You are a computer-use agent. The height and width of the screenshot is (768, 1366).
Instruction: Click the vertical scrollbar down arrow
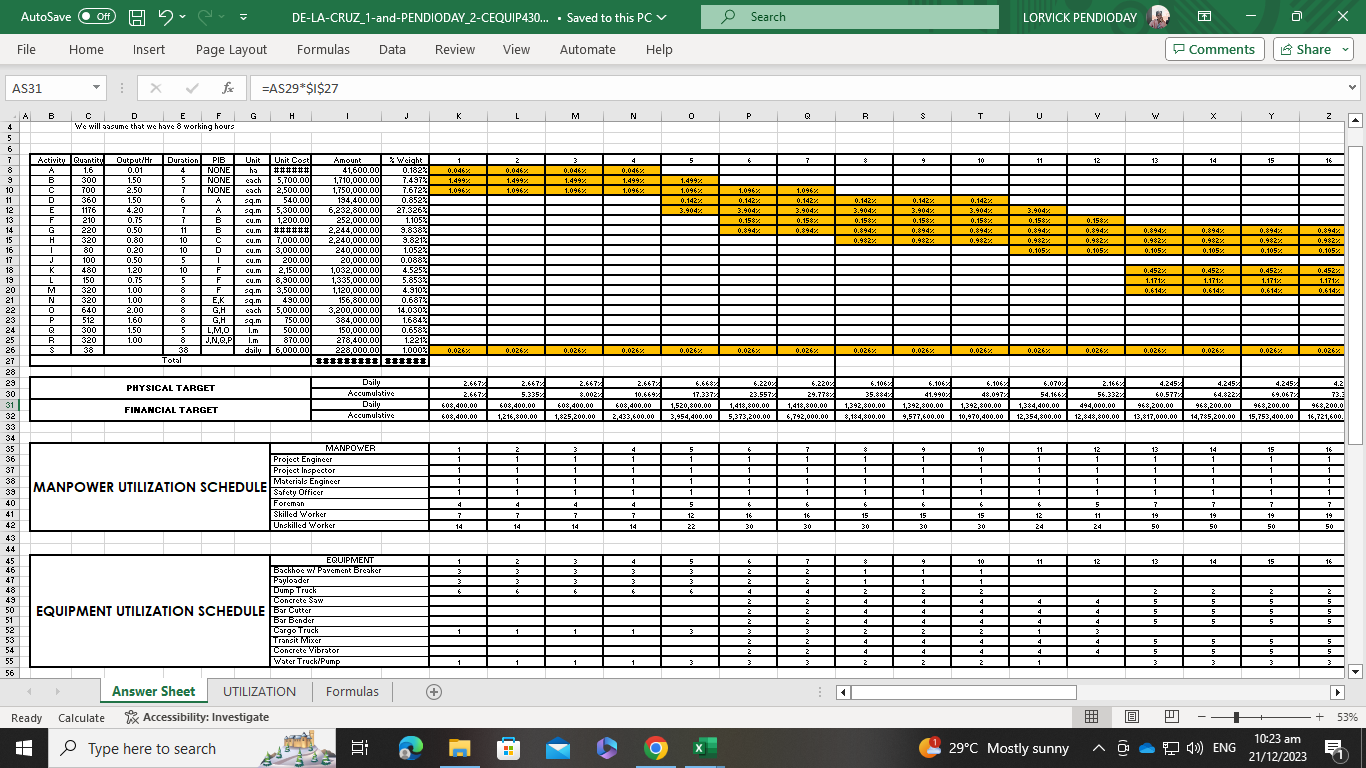click(1356, 671)
